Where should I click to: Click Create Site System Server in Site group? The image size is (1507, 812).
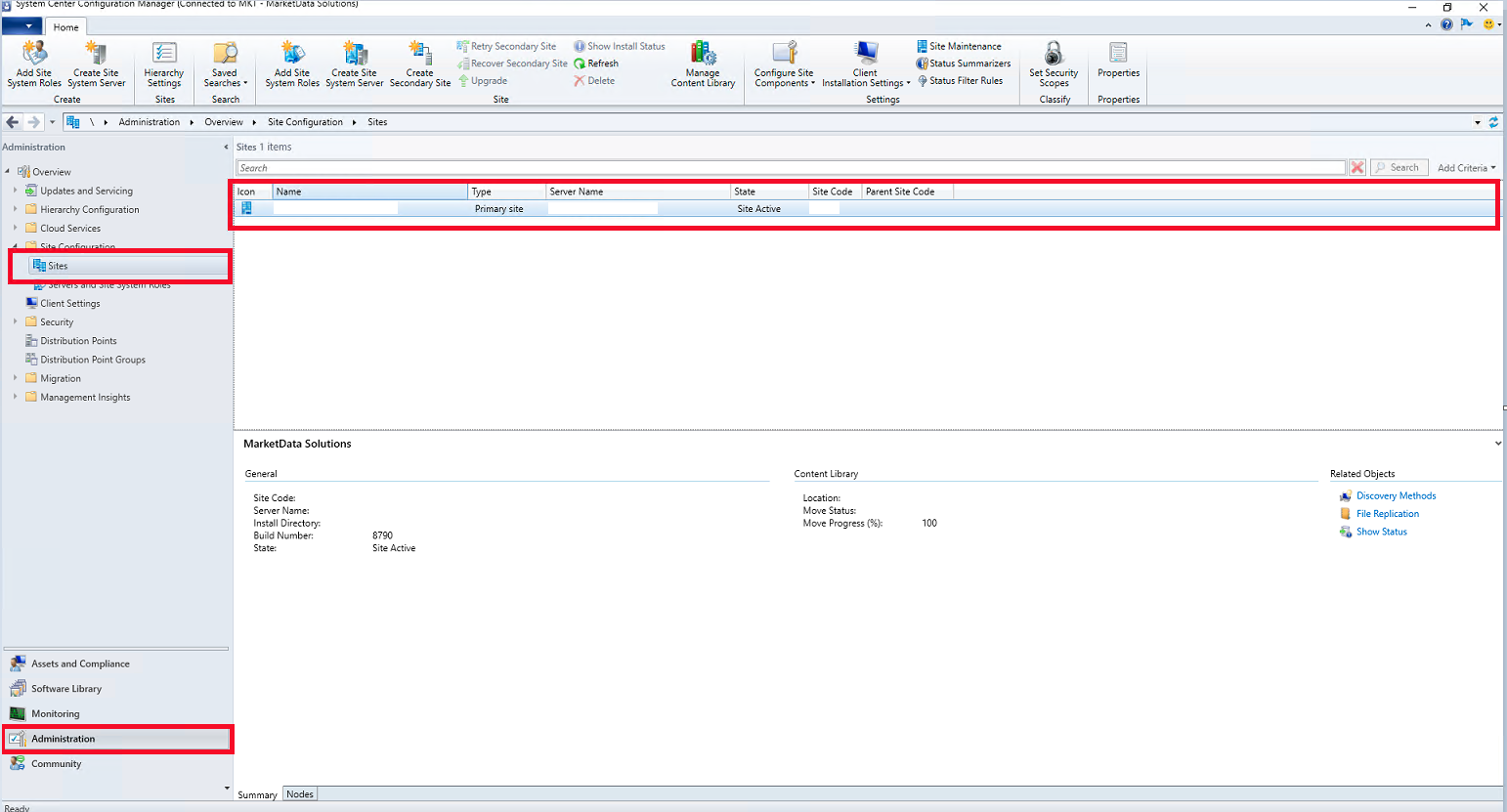[354, 64]
